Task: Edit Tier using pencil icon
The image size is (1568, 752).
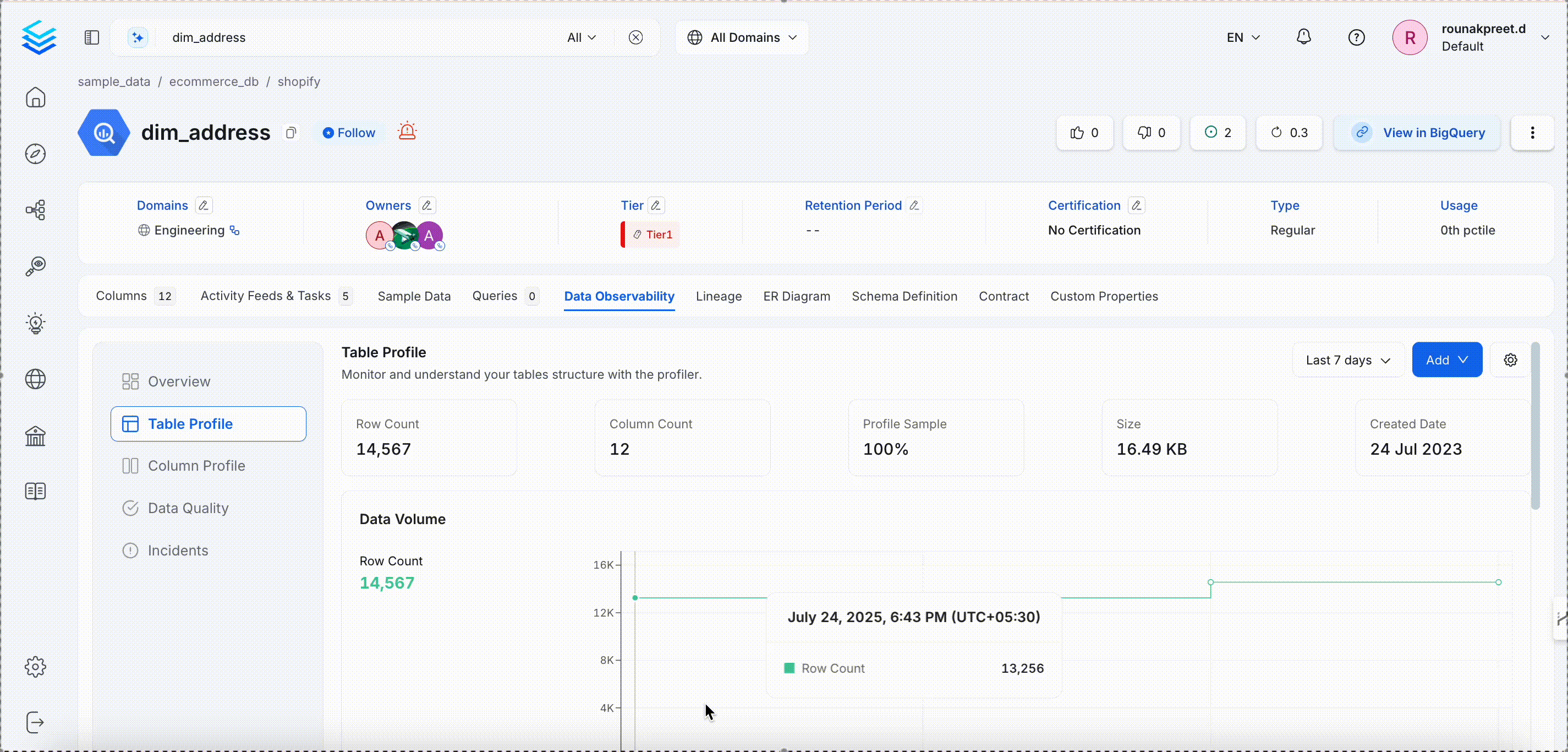Action: pos(656,205)
